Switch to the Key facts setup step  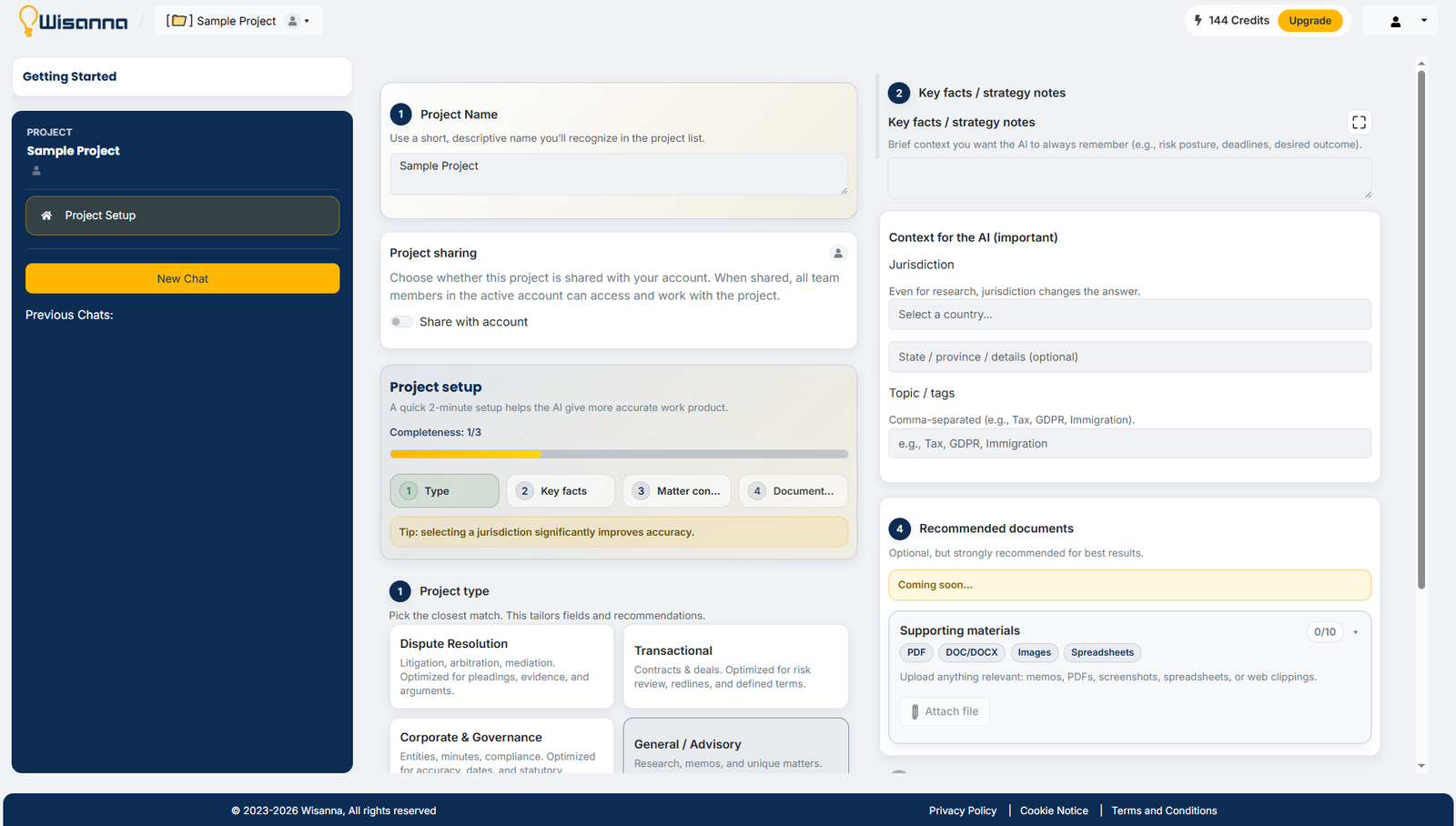[x=561, y=490]
